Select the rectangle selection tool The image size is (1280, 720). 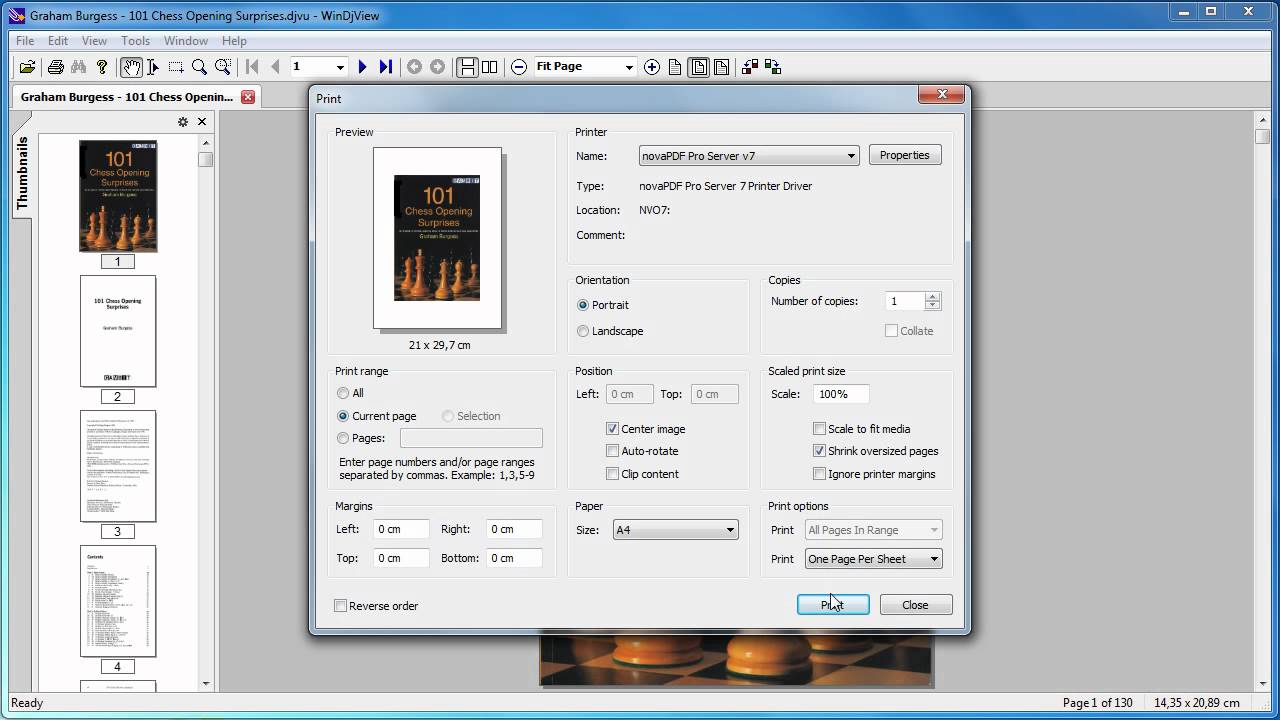point(176,67)
